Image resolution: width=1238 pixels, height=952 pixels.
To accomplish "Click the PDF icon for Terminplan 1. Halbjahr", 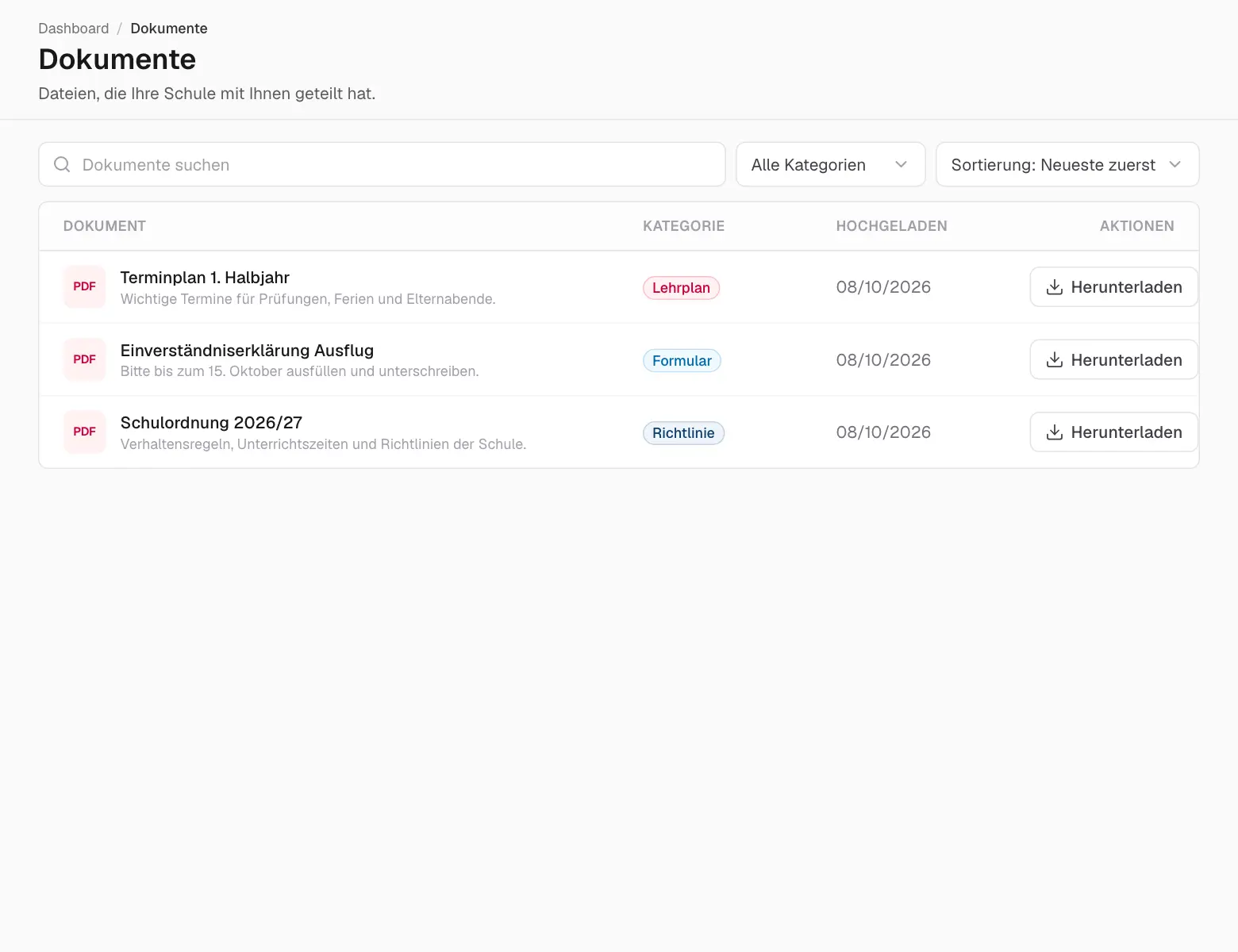I will pos(84,286).
